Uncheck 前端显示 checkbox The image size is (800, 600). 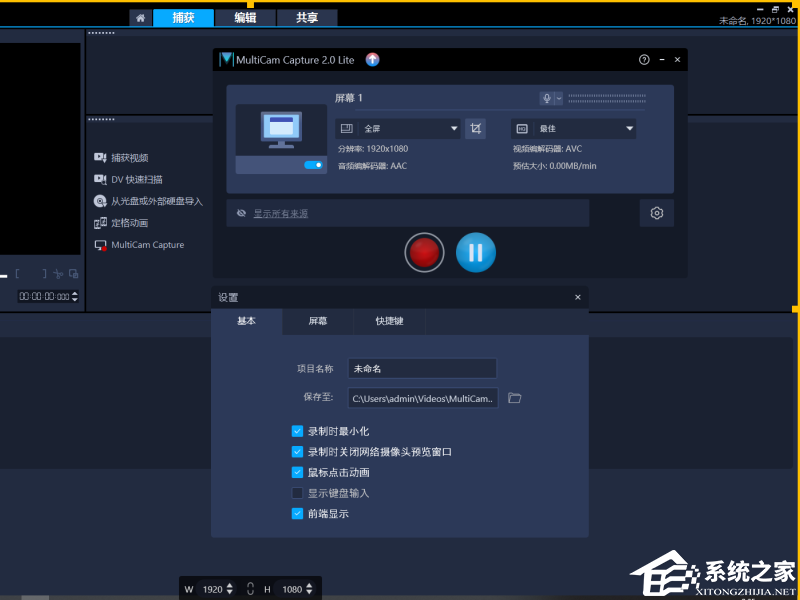tap(297, 514)
